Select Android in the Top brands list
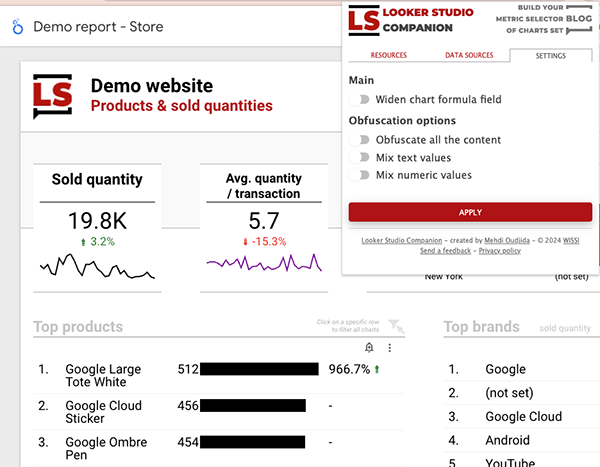The width and height of the screenshot is (600, 467). (507, 440)
